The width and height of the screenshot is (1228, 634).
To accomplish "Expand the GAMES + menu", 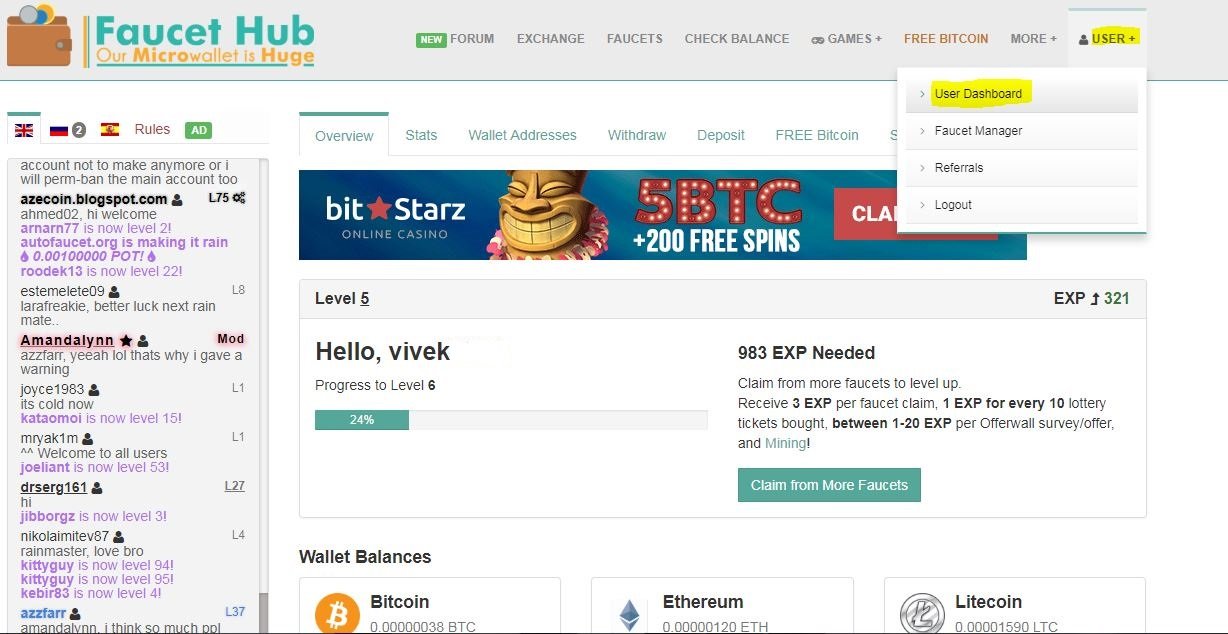I will (846, 39).
